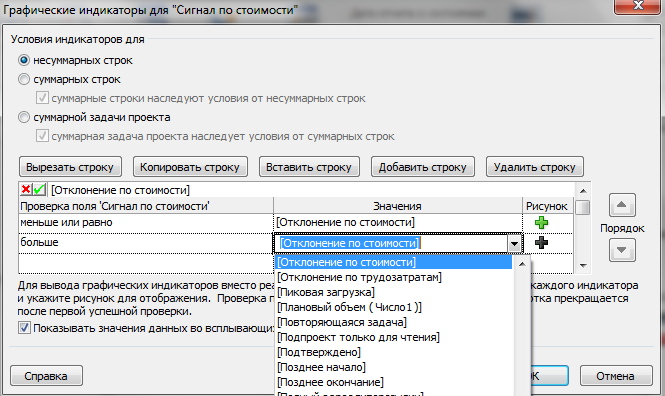Choose '[Позднее окончание]' option
This screenshot has height=396, width=665.
pos(394,382)
